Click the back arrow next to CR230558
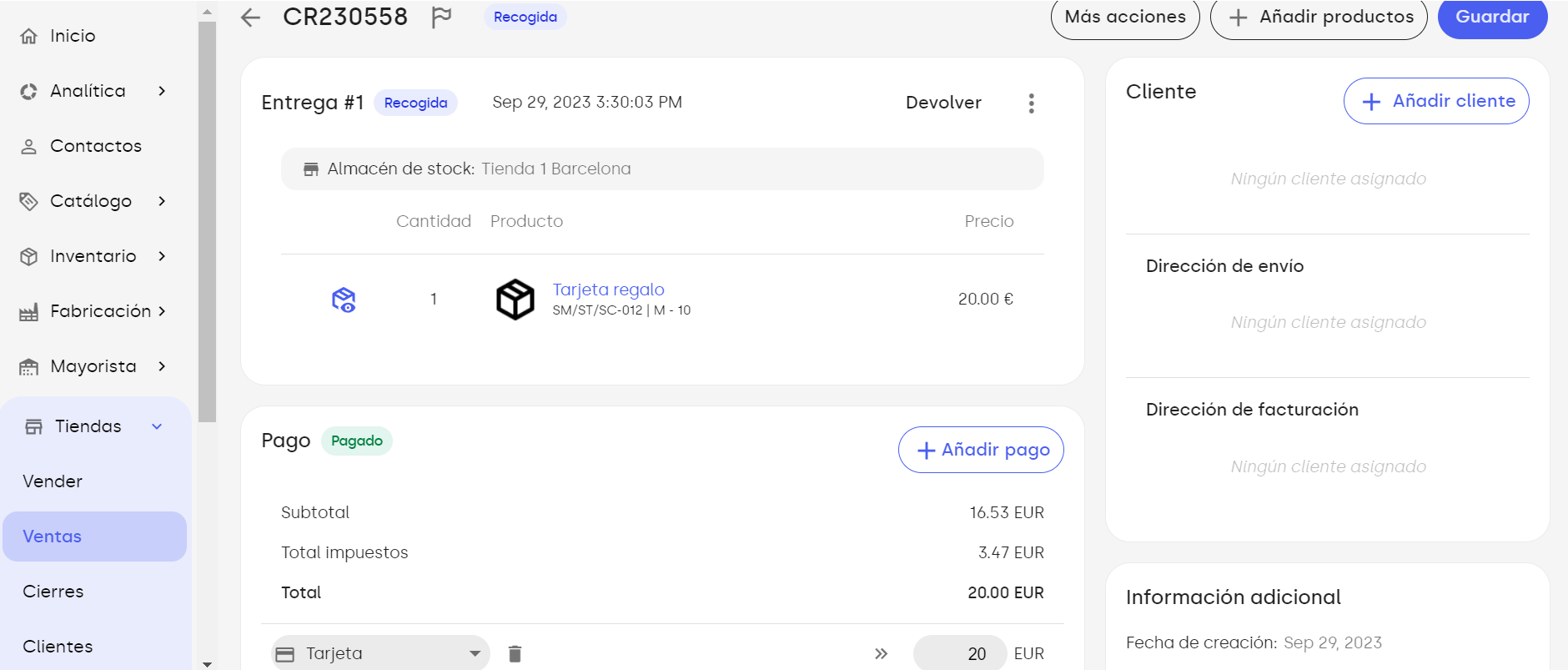Screen dimensions: 1568x670 [x=250, y=18]
